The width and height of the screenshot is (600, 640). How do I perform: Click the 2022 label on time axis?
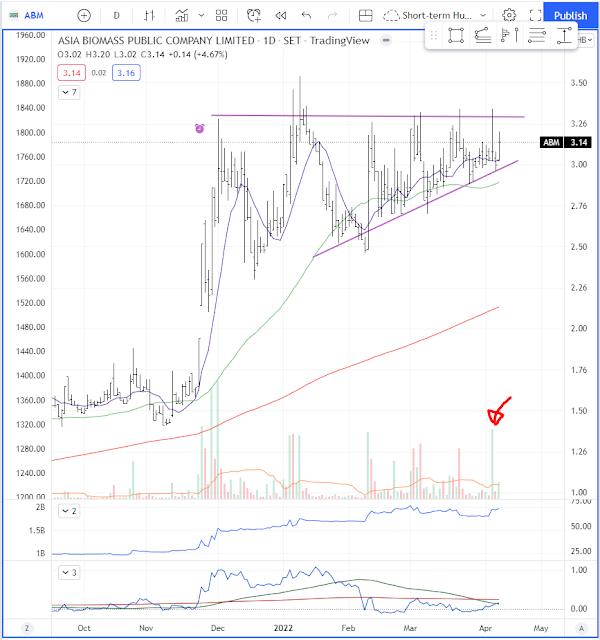point(283,628)
